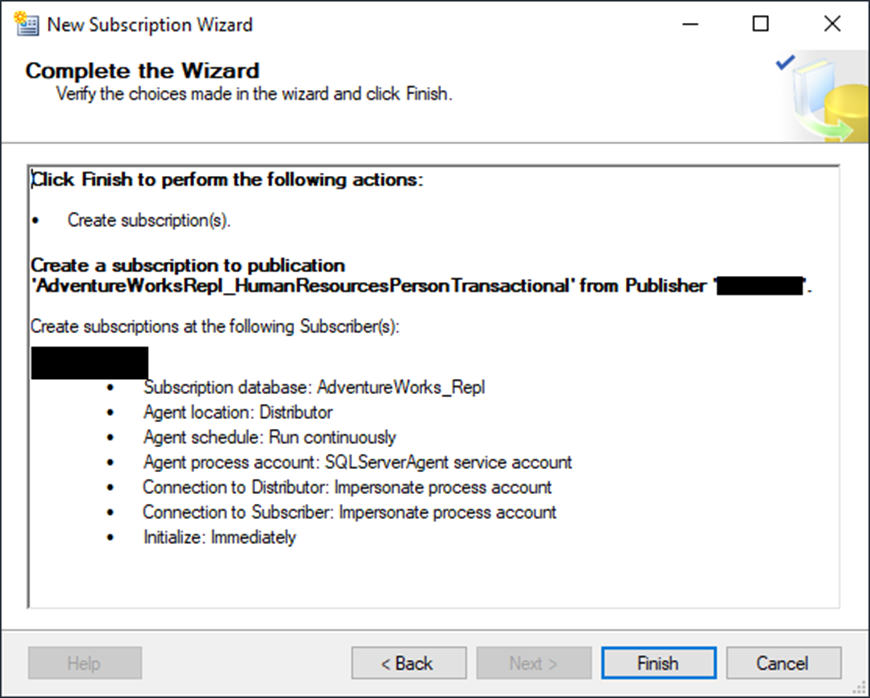The image size is (870, 698).
Task: Click the 'Complete the Wizard' heading
Action: [x=143, y=71]
